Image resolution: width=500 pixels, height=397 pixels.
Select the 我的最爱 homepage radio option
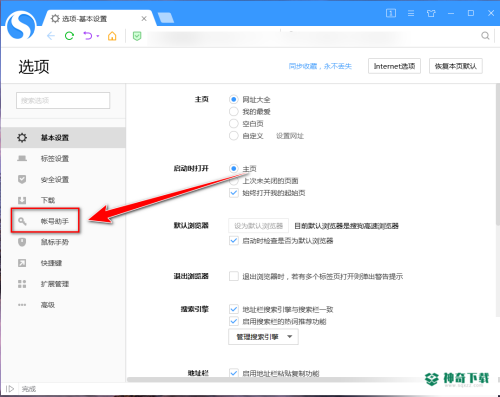(x=234, y=111)
